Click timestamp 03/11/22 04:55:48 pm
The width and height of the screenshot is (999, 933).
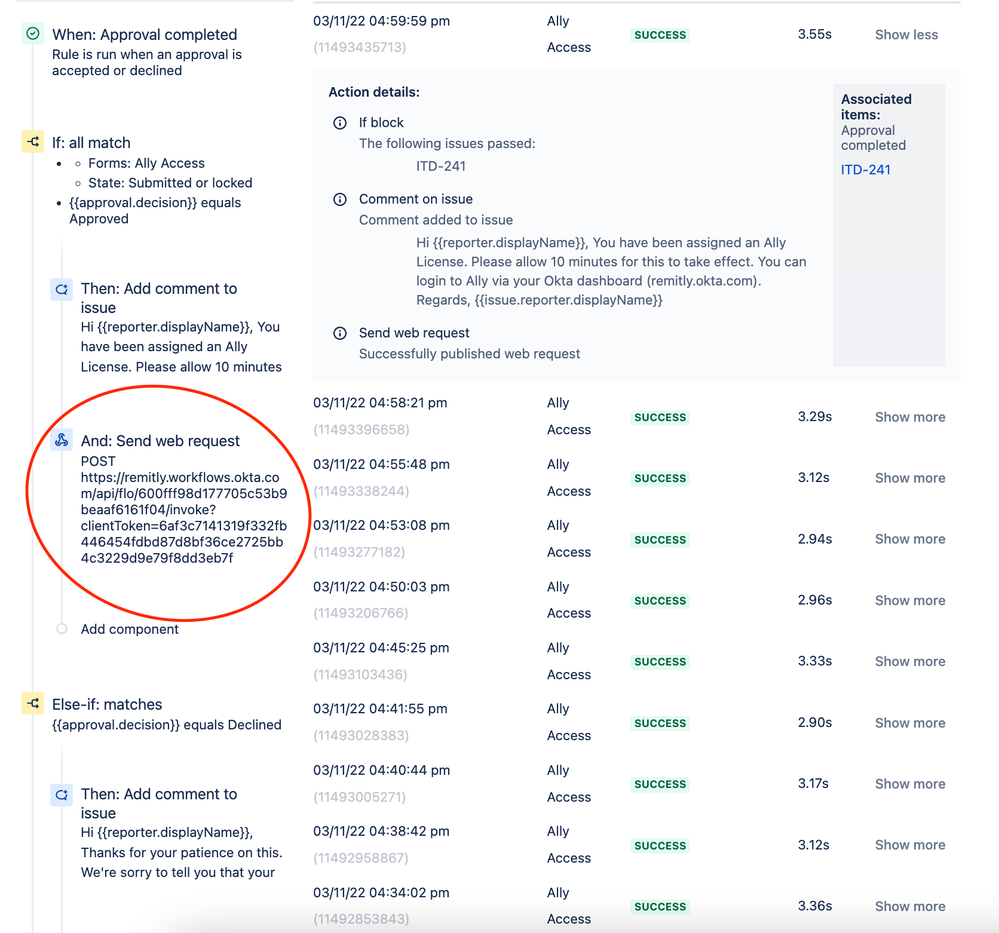pos(381,465)
